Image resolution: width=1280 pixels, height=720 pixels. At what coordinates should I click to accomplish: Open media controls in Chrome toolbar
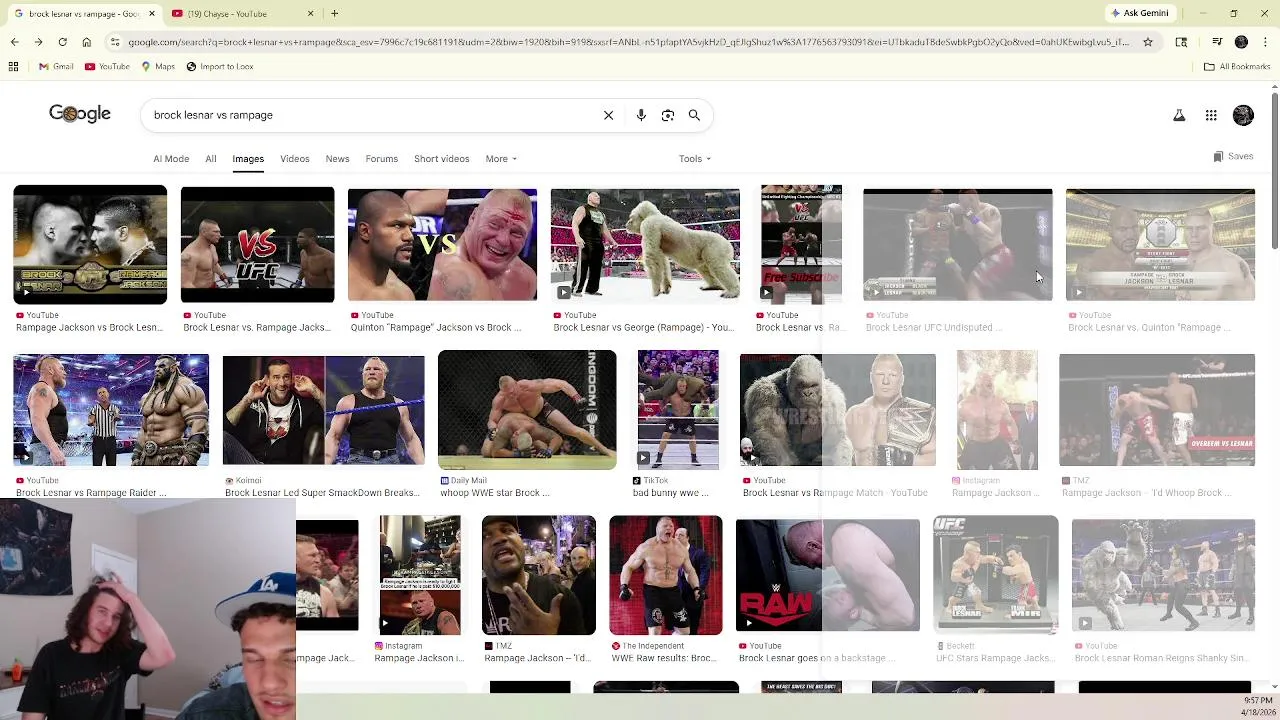click(x=1217, y=42)
